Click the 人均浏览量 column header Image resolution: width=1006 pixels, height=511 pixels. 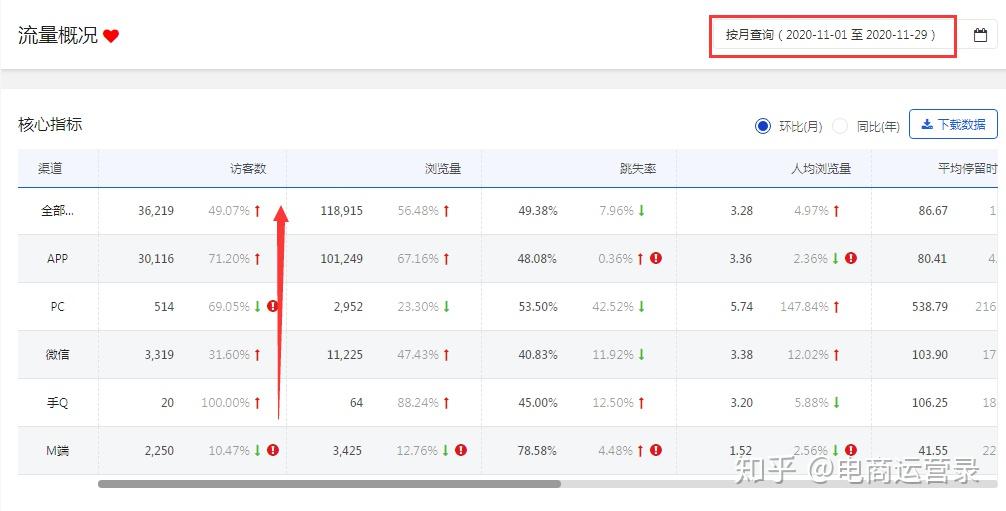821,168
